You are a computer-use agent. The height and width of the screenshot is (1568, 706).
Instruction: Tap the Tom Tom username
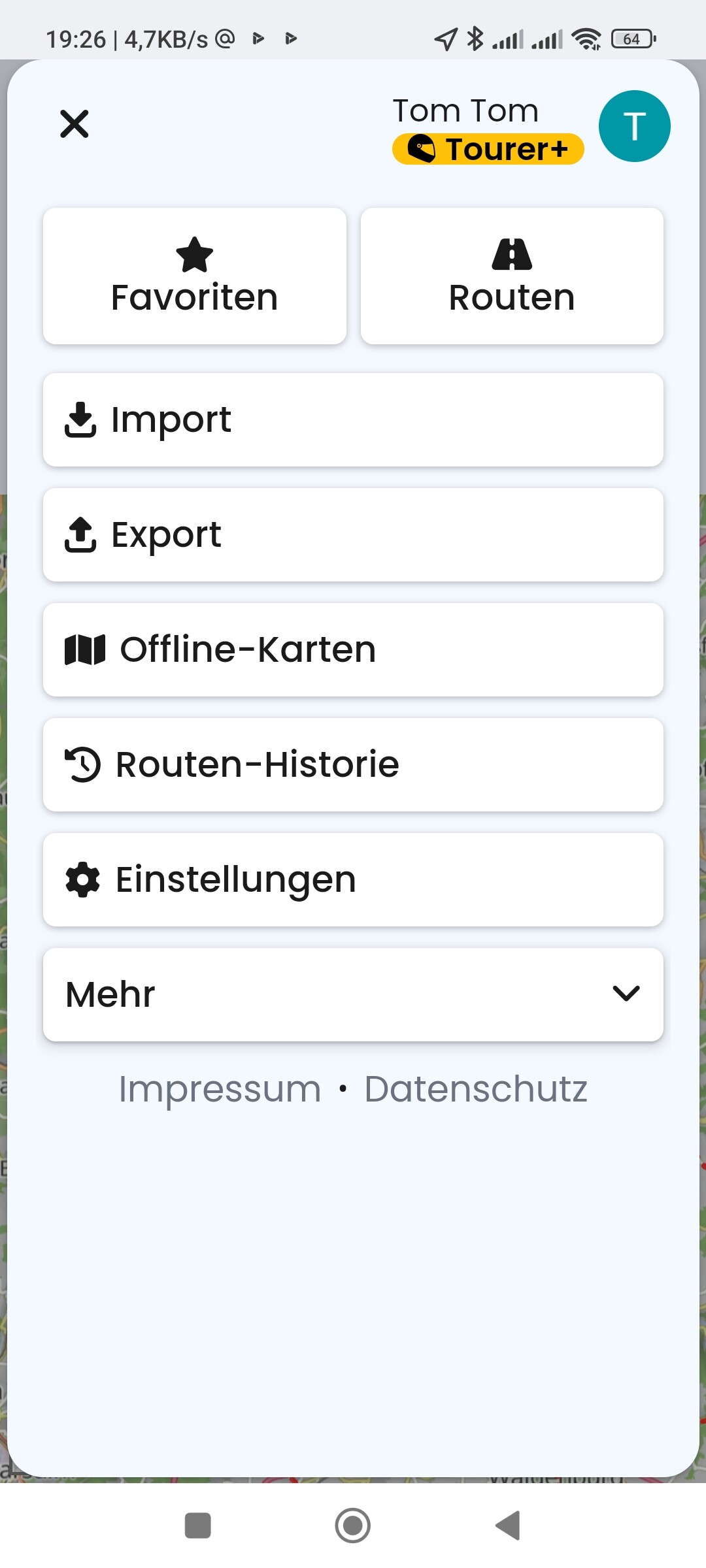tap(465, 110)
